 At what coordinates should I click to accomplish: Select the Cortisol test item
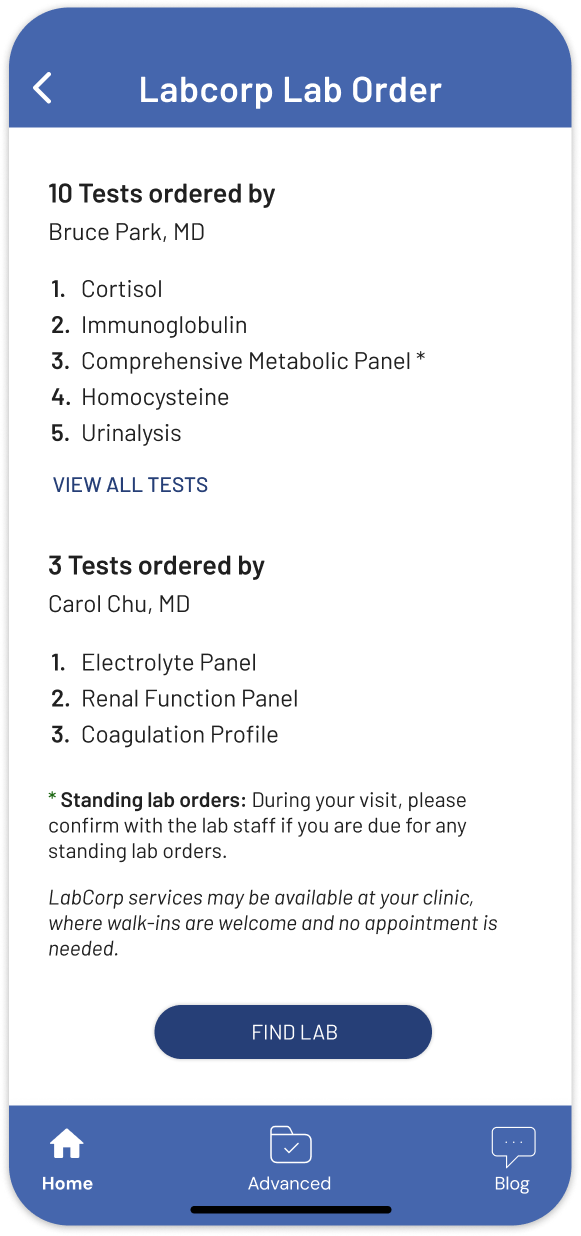122,289
